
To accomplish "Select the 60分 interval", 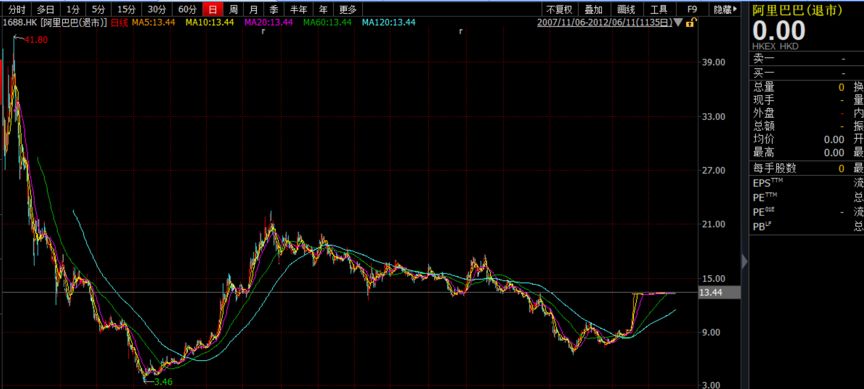I will (x=187, y=9).
